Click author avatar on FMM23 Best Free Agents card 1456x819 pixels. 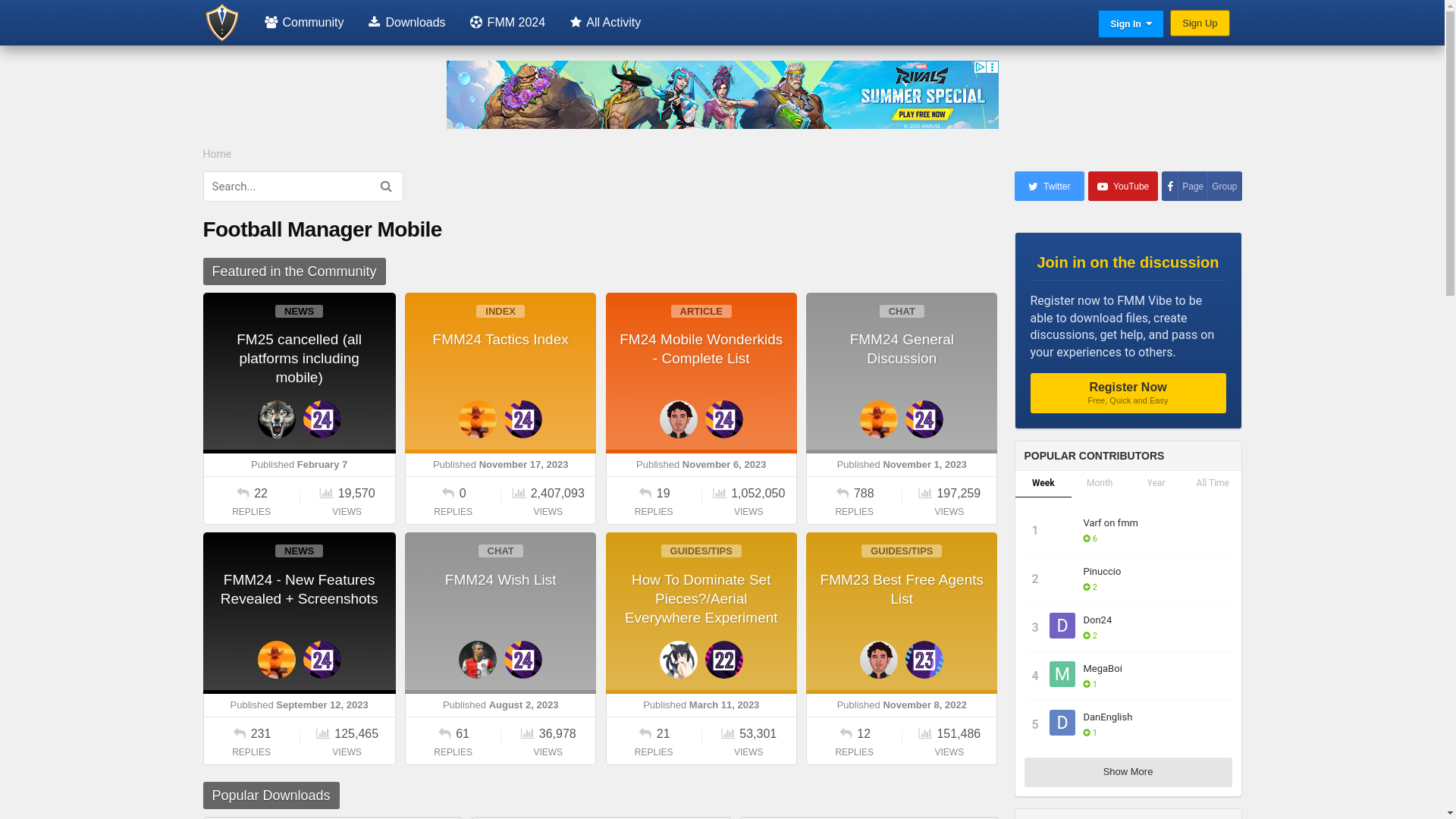879,660
